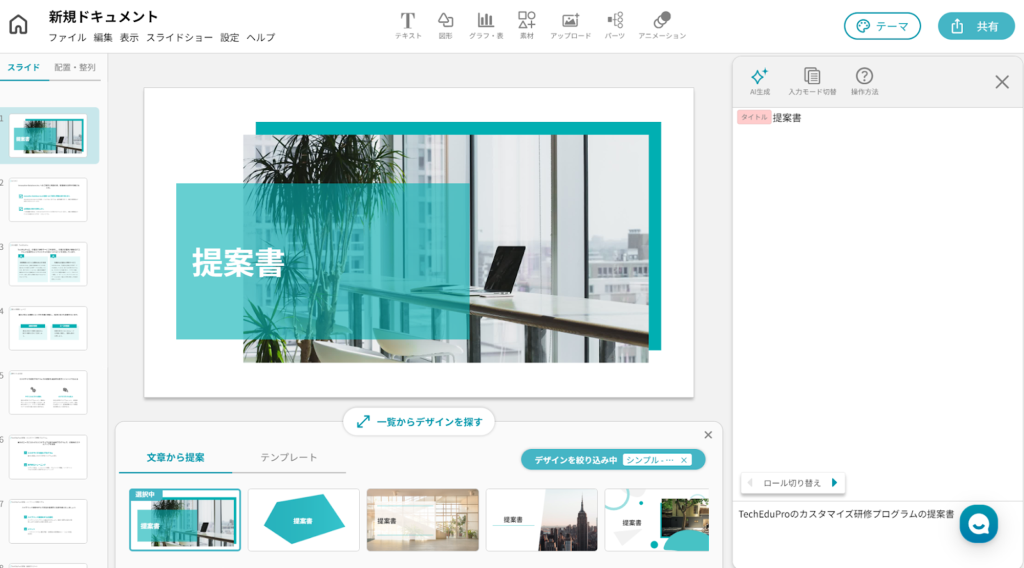The height and width of the screenshot is (568, 1024).
Task: Expand 一覧からデザインを探す design list
Action: click(419, 422)
